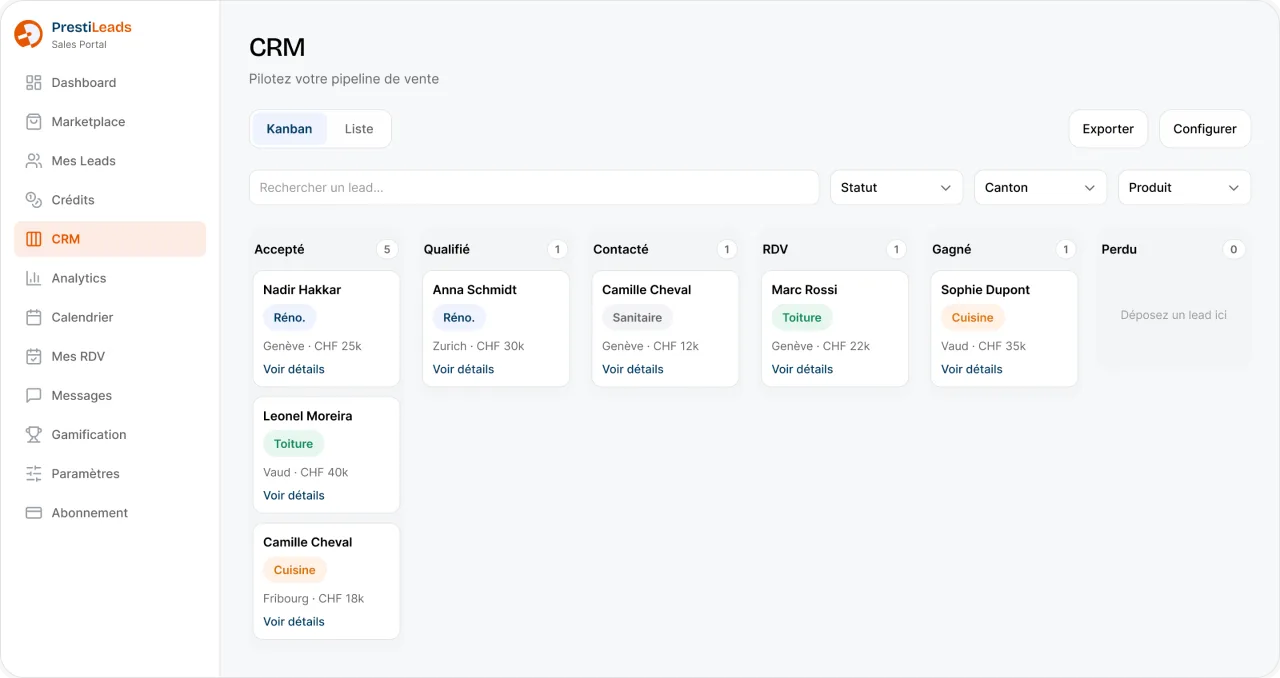1280x678 pixels.
Task: Click the Crédits coins icon
Action: tap(34, 200)
